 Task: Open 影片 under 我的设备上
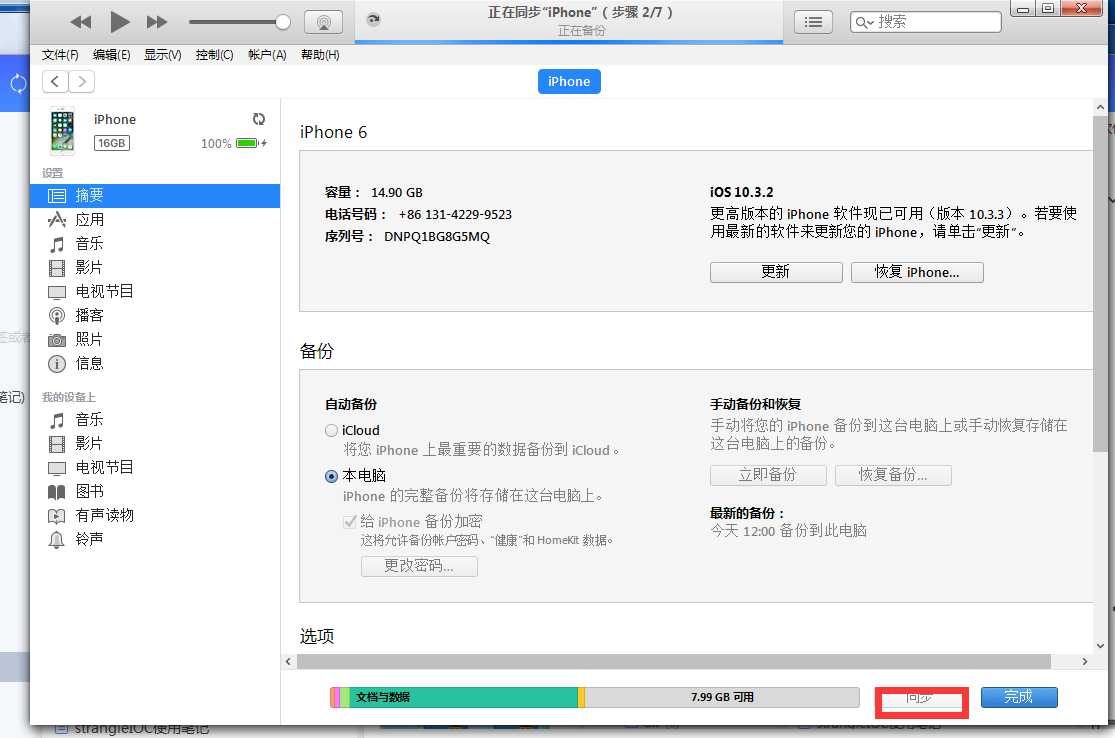coord(155,444)
